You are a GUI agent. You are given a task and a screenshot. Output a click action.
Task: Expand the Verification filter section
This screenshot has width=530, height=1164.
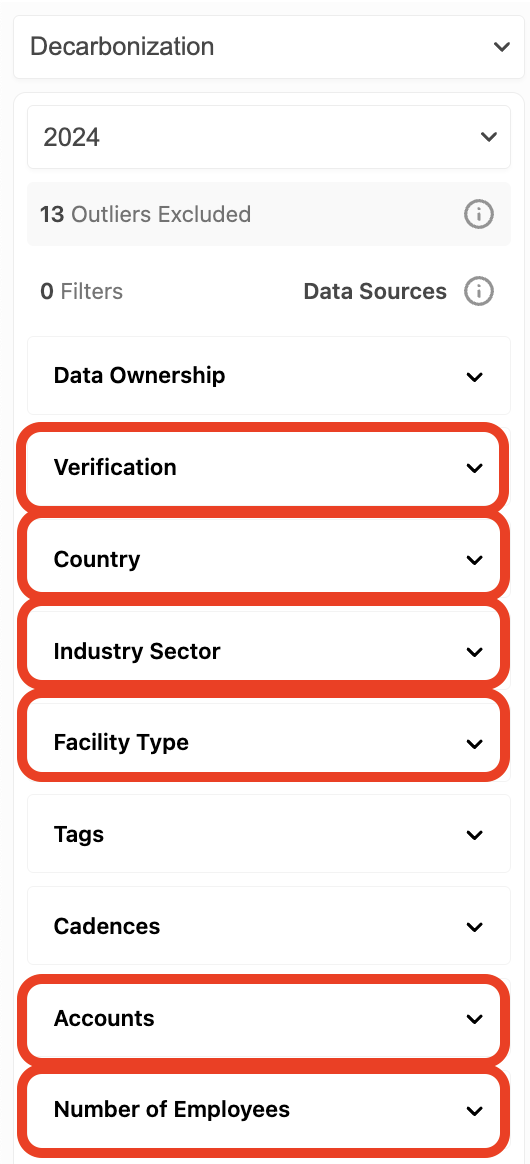[x=264, y=468]
